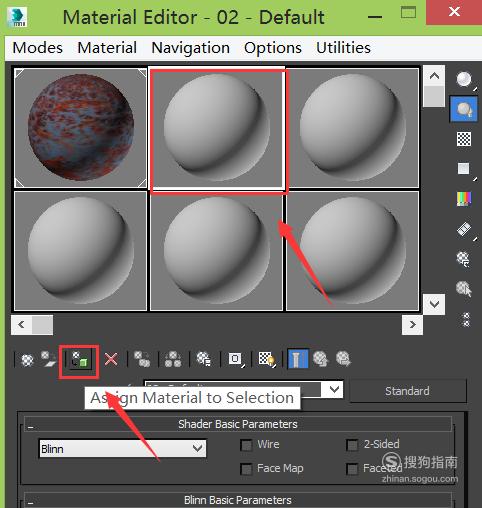The image size is (482, 508).
Task: Enable the 2-Sided checkbox
Action: click(352, 445)
